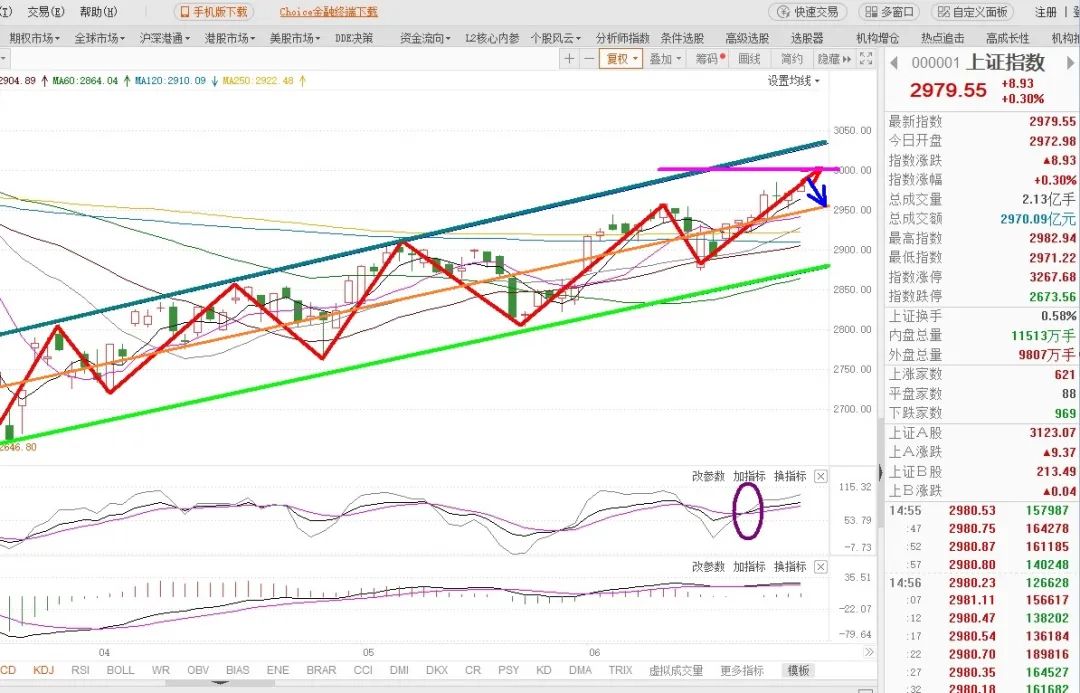Image resolution: width=1080 pixels, height=693 pixels.
Task: Go to previous stock with left arrow
Action: pos(894,63)
